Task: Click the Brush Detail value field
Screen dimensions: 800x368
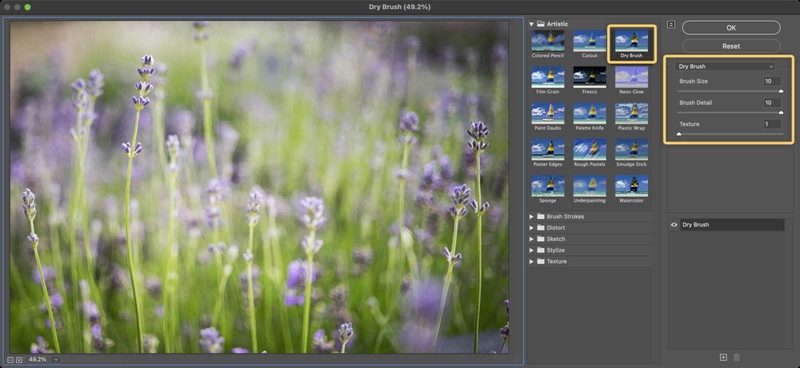Action: click(772, 103)
